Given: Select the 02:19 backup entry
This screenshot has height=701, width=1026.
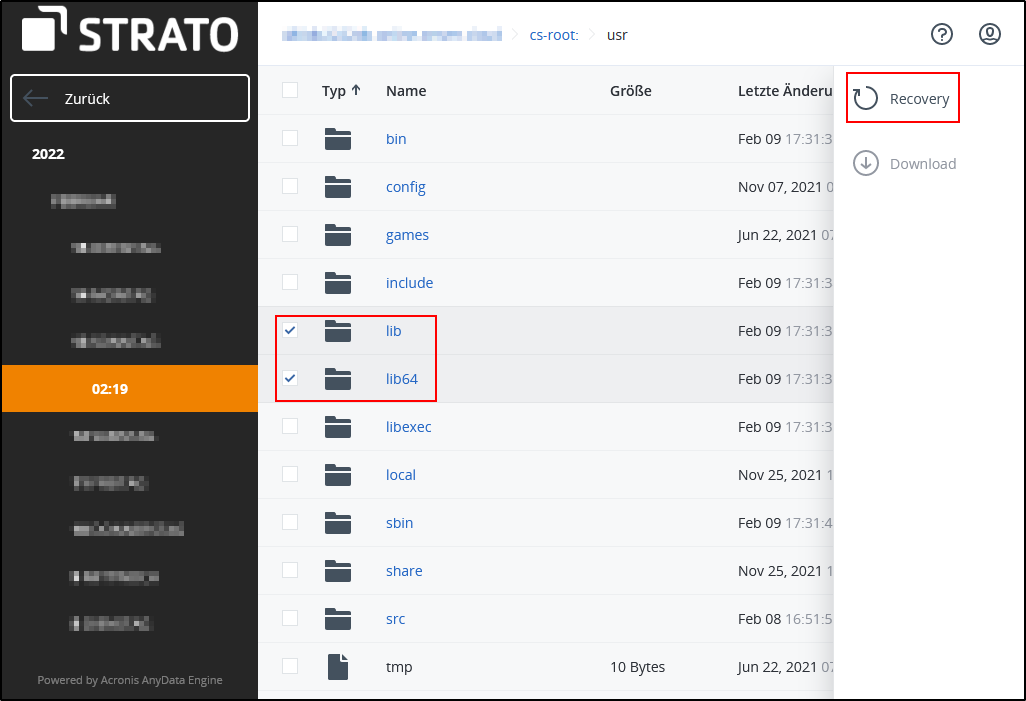Looking at the screenshot, I should tap(110, 389).
